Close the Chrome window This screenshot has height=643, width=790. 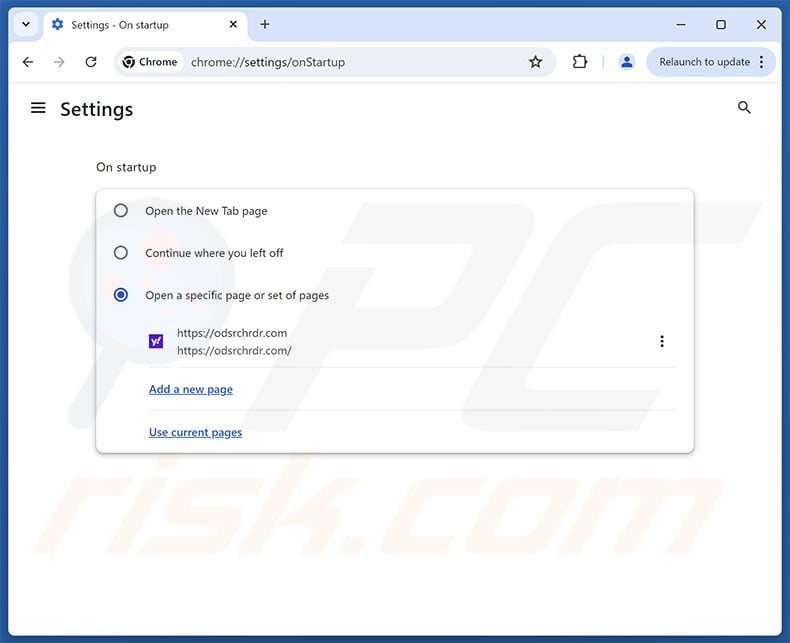coord(761,24)
